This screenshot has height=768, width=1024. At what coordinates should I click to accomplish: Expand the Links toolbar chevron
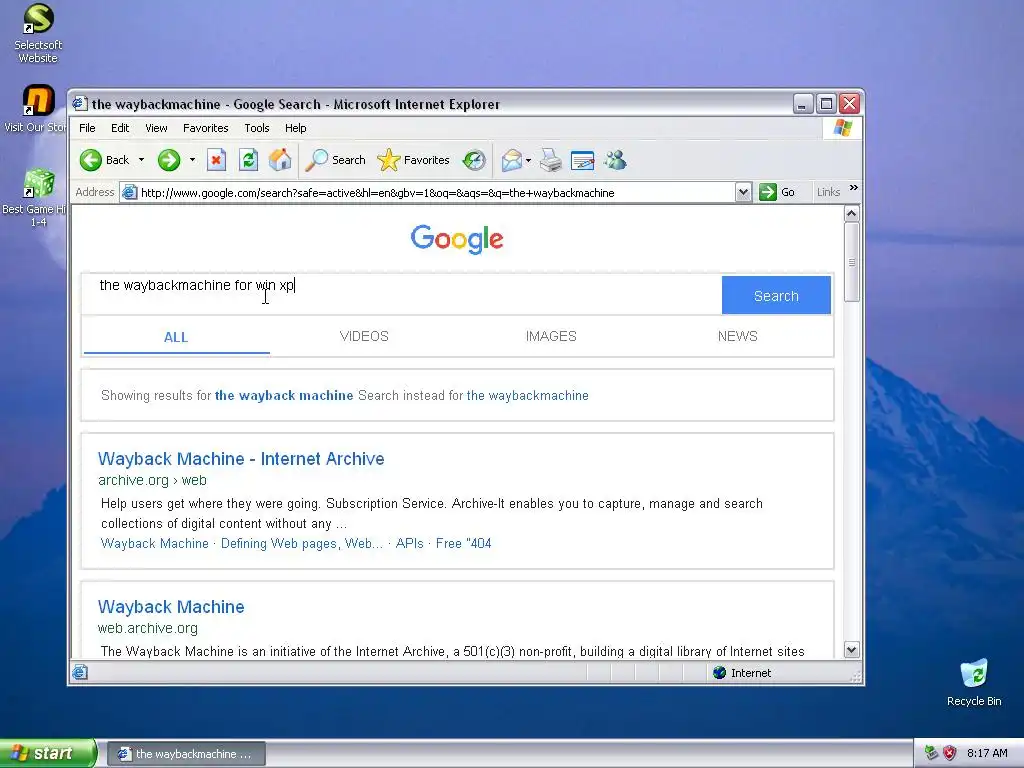[x=853, y=188]
